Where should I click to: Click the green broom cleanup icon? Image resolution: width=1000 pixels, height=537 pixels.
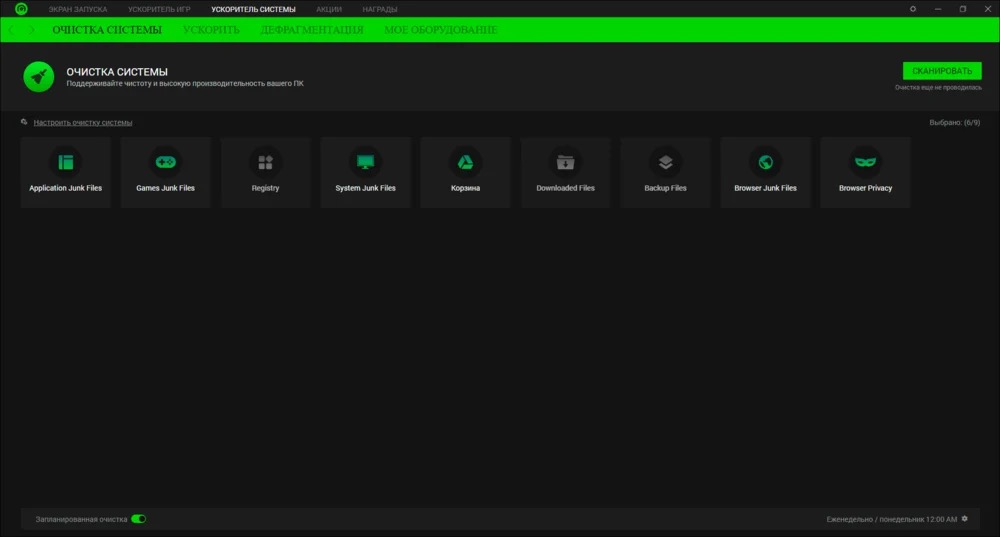click(39, 77)
